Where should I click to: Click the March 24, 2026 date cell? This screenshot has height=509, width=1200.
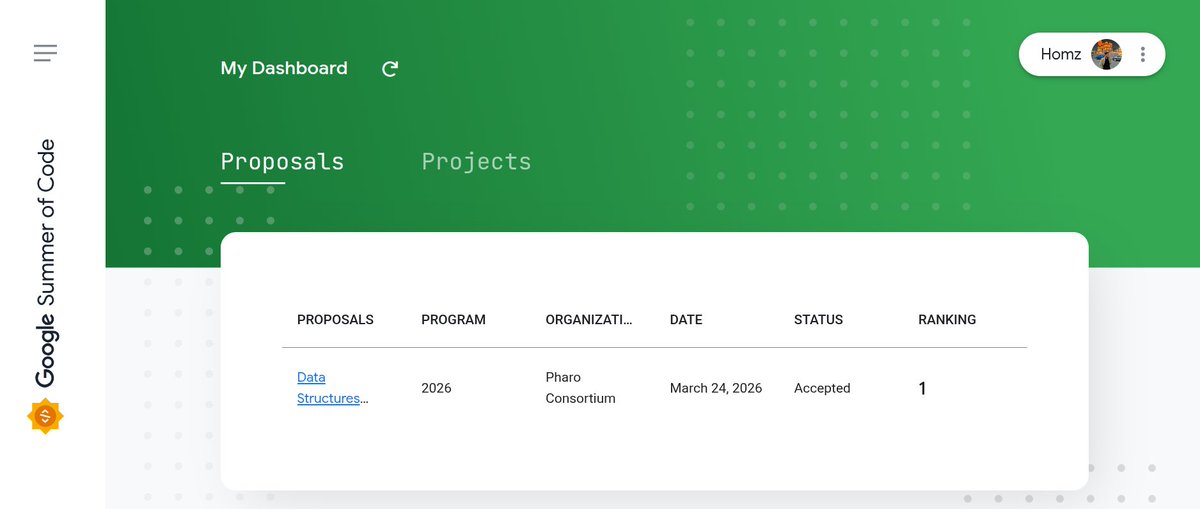click(x=716, y=388)
